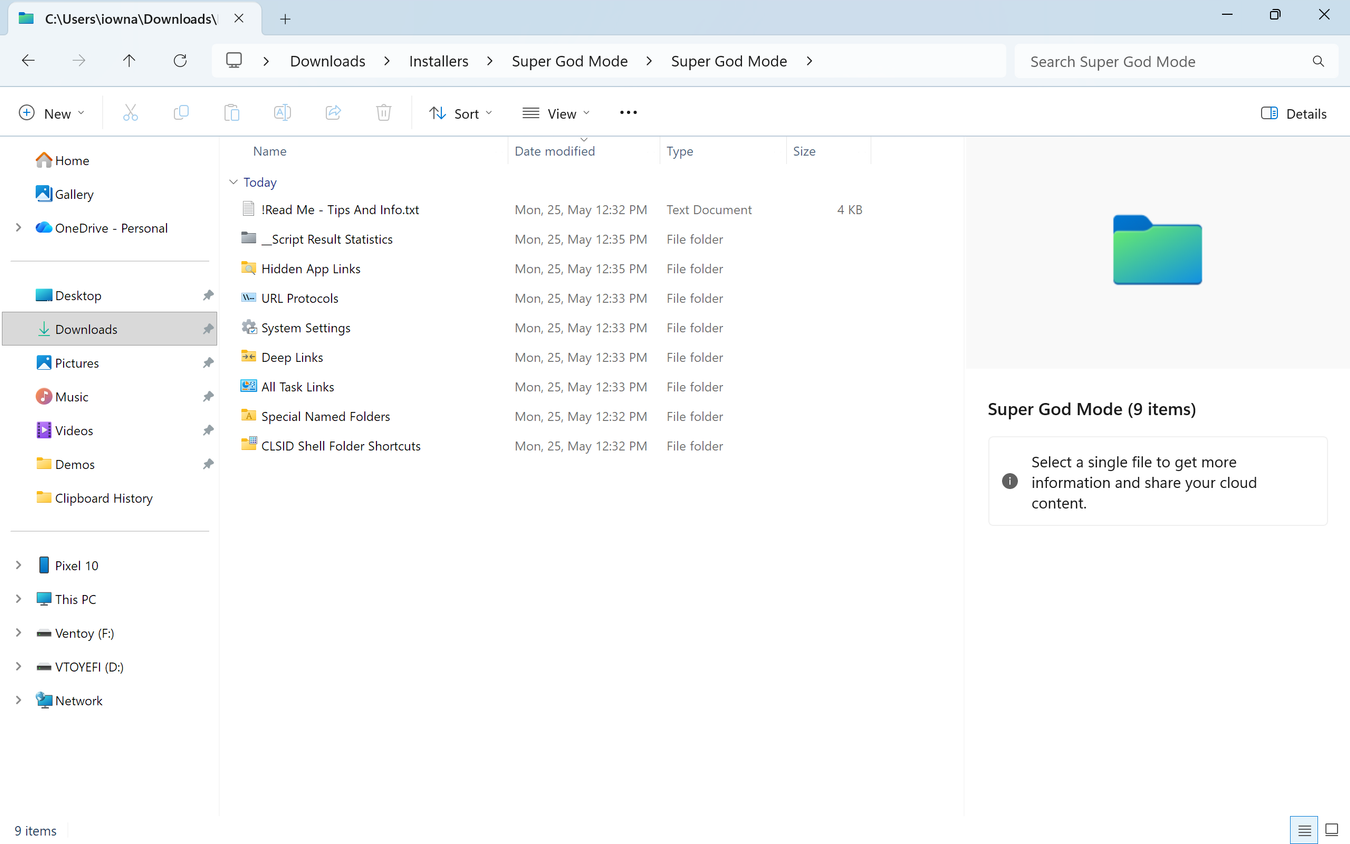Sort by the Type column header
This screenshot has height=844, width=1350.
click(x=680, y=151)
